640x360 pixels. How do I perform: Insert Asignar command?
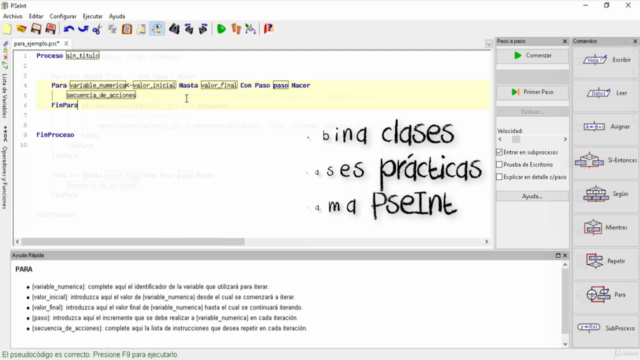click(x=606, y=127)
